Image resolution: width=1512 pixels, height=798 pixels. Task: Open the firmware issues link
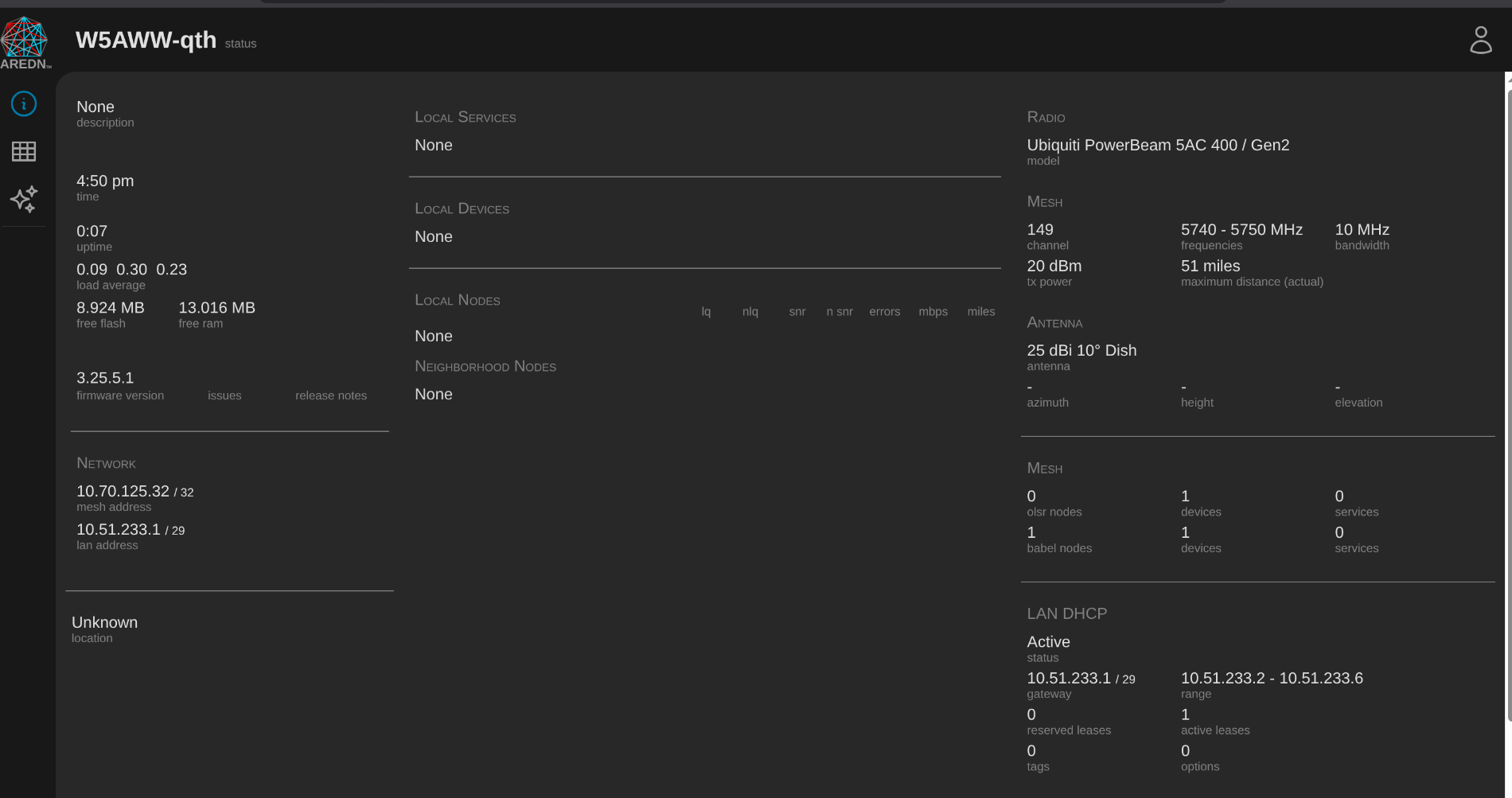(x=224, y=395)
